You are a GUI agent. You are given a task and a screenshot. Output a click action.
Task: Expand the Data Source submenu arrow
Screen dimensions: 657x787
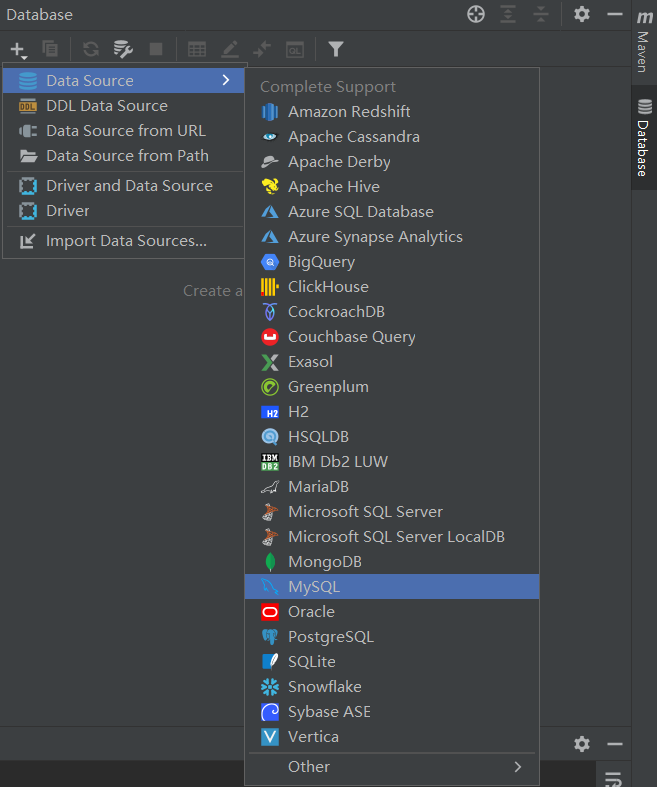pos(226,80)
